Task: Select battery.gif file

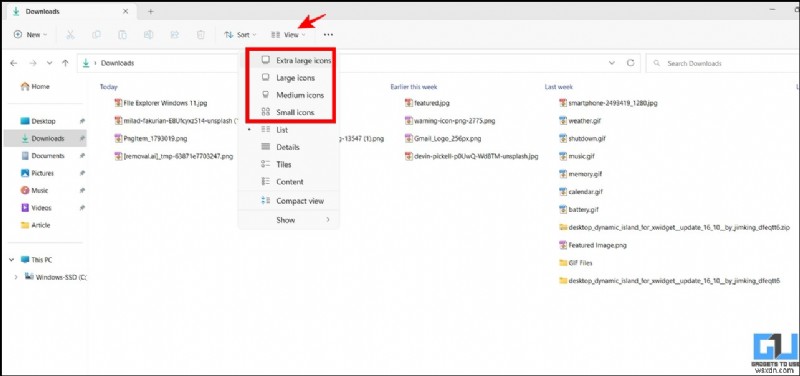Action: pos(579,210)
